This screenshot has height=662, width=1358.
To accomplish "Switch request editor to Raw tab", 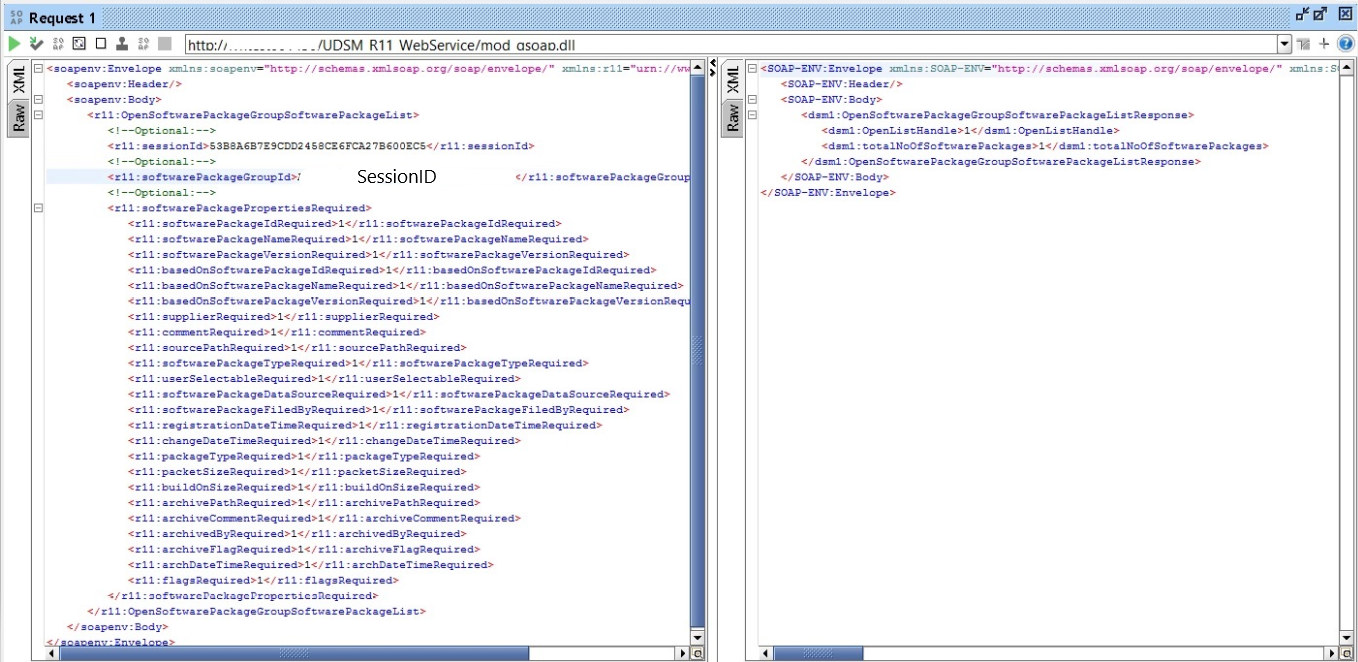I will [x=18, y=118].
